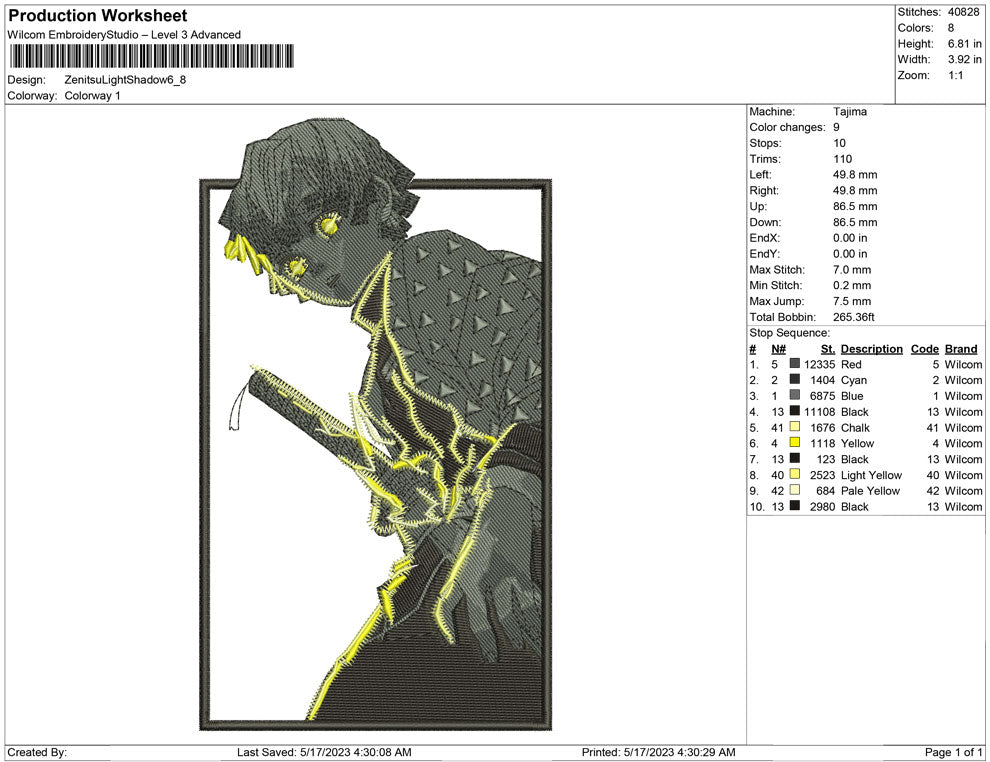
Task: Click the 'Code' column header
Action: tap(924, 349)
